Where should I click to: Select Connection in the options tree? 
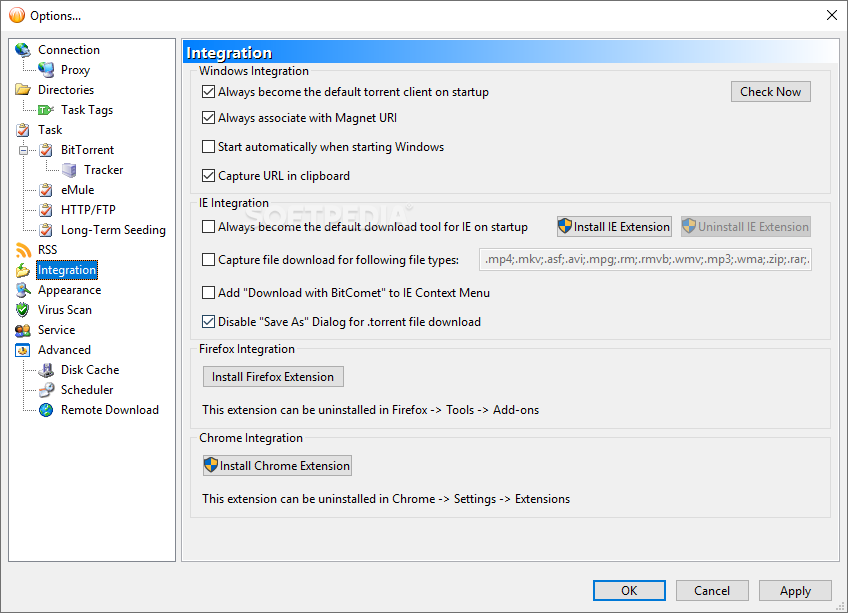(x=69, y=50)
